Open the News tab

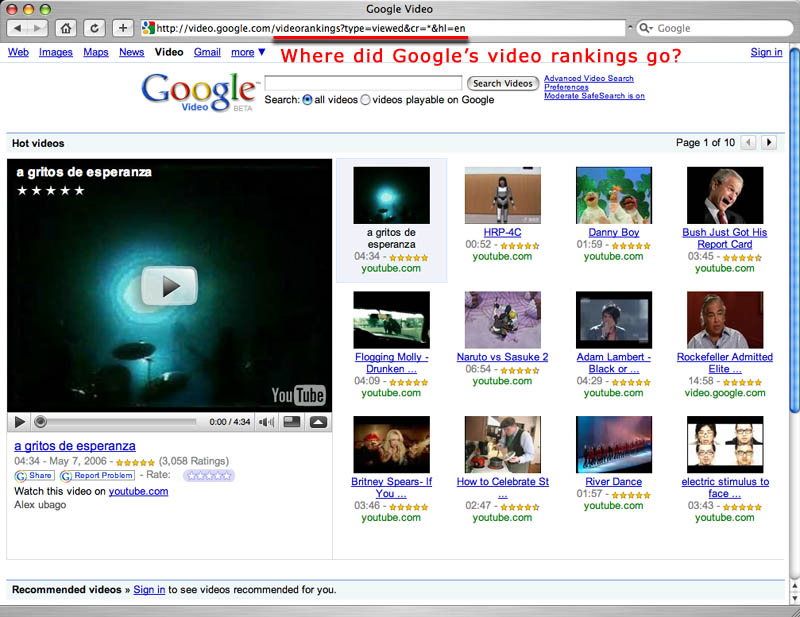pyautogui.click(x=132, y=52)
